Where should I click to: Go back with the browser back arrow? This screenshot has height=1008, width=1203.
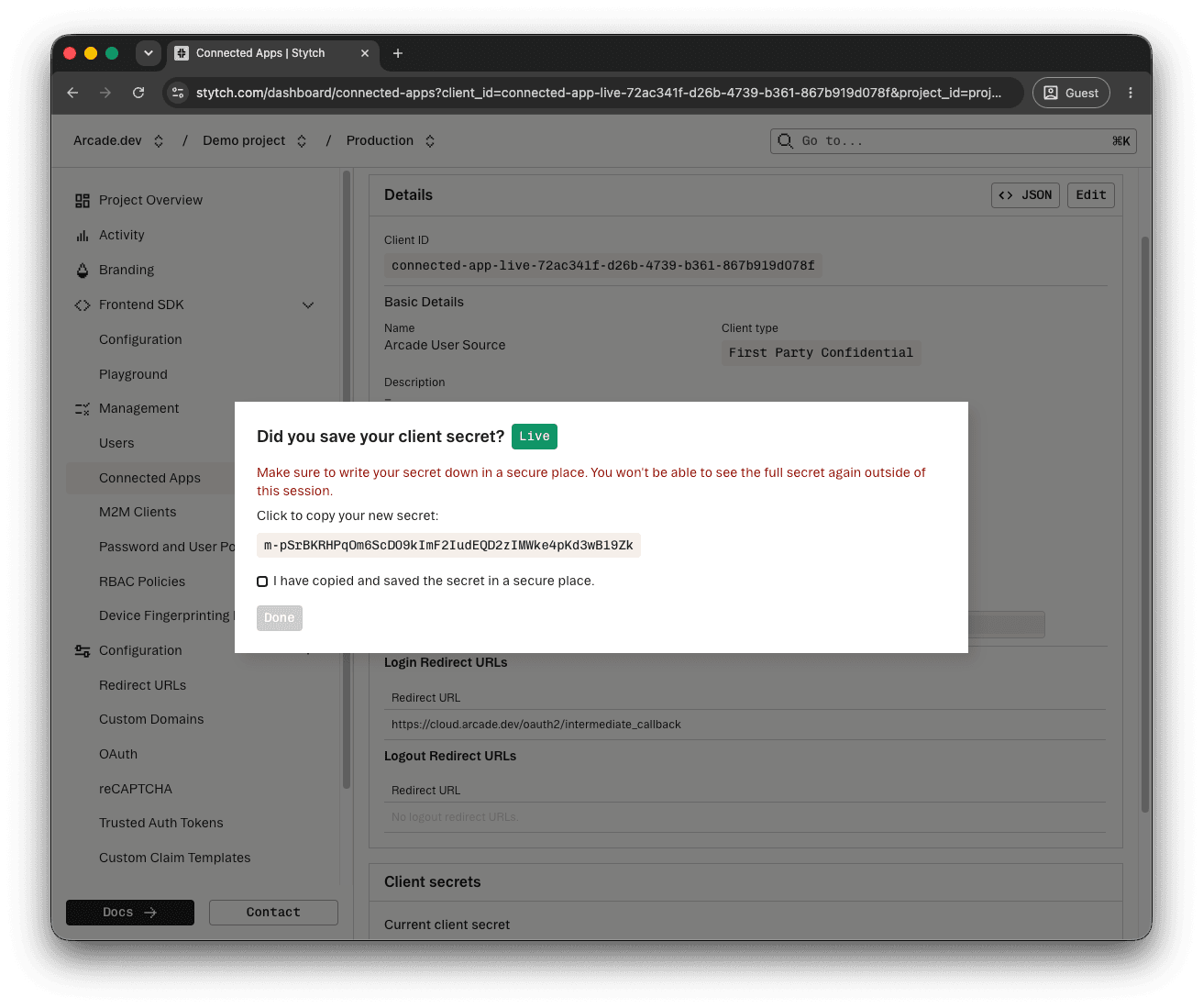[x=72, y=93]
